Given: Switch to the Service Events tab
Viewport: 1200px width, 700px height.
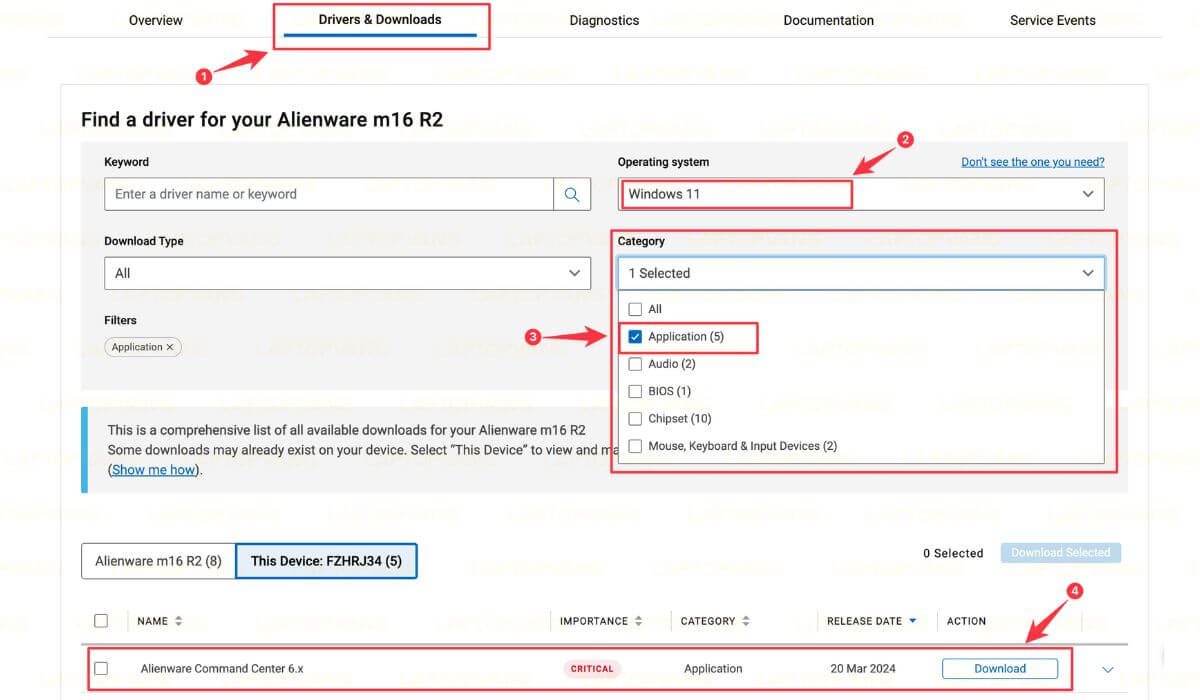Looking at the screenshot, I should click(x=1053, y=20).
